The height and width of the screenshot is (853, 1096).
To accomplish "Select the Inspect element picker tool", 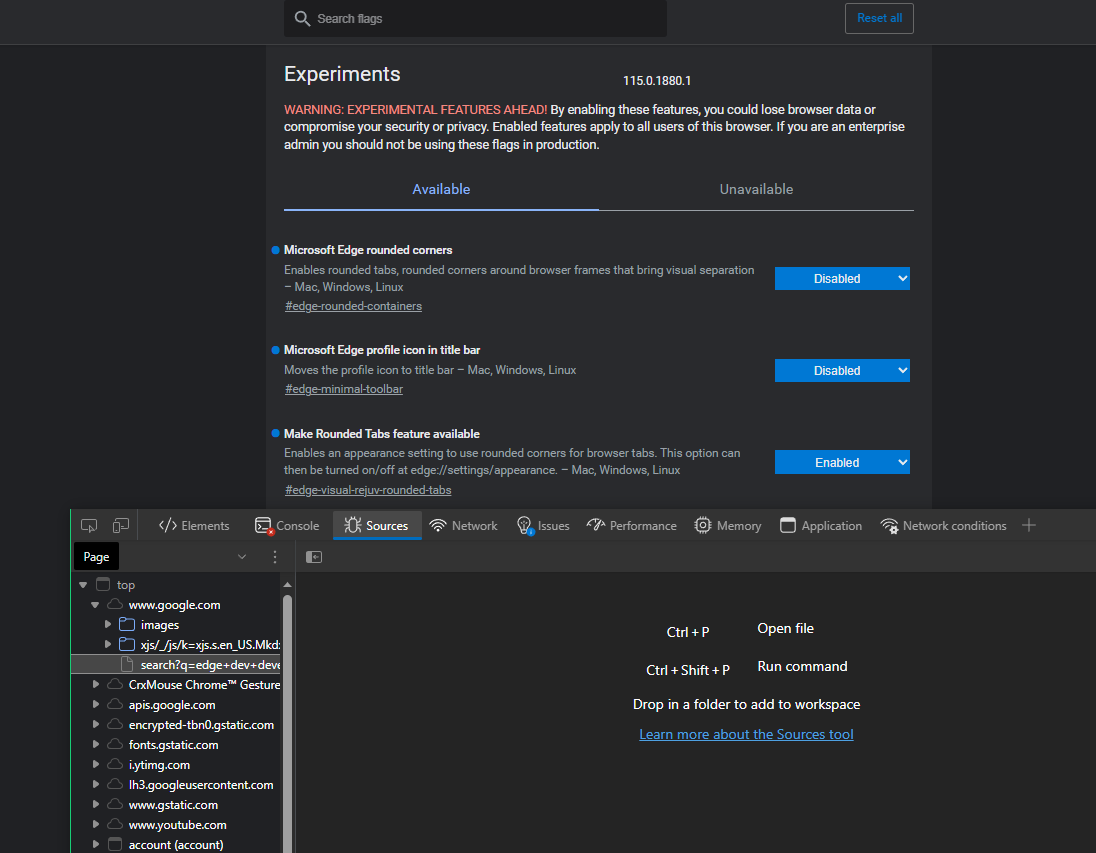I will coord(88,524).
